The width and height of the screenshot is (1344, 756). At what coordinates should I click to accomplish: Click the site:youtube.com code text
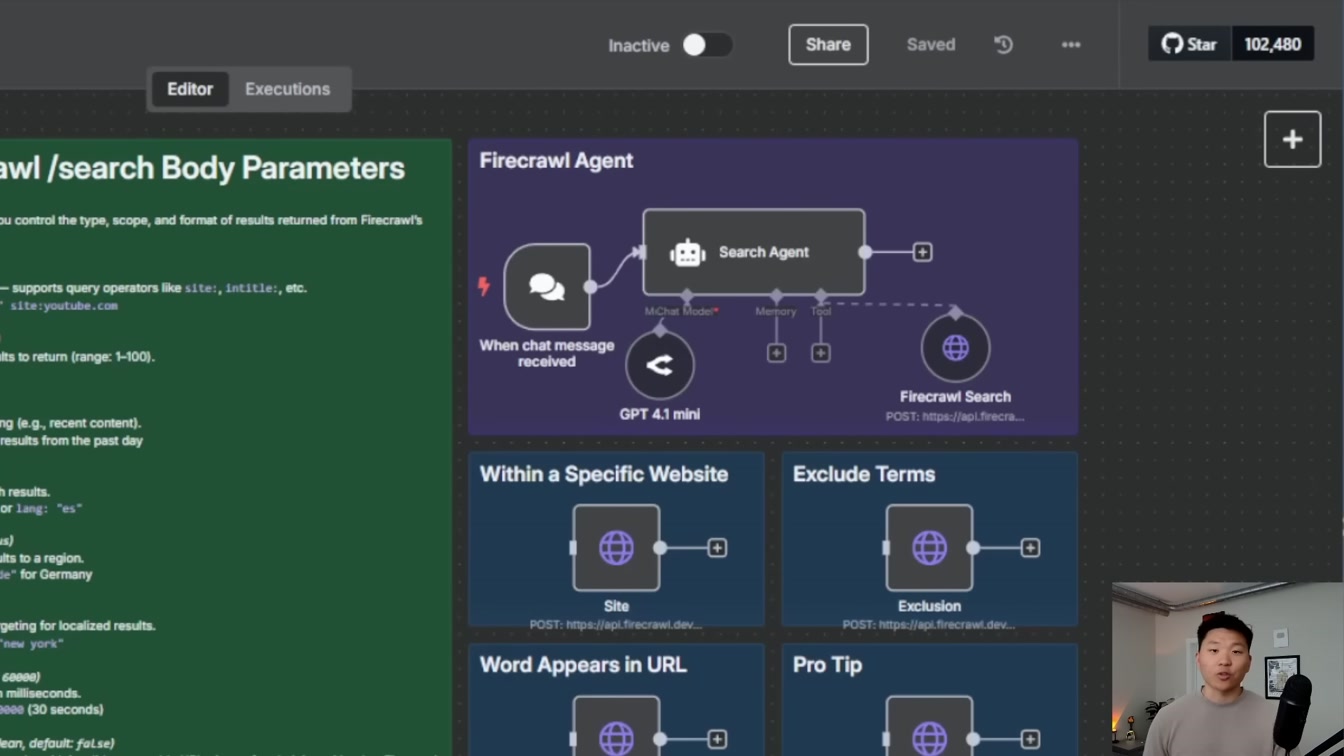[64, 306]
